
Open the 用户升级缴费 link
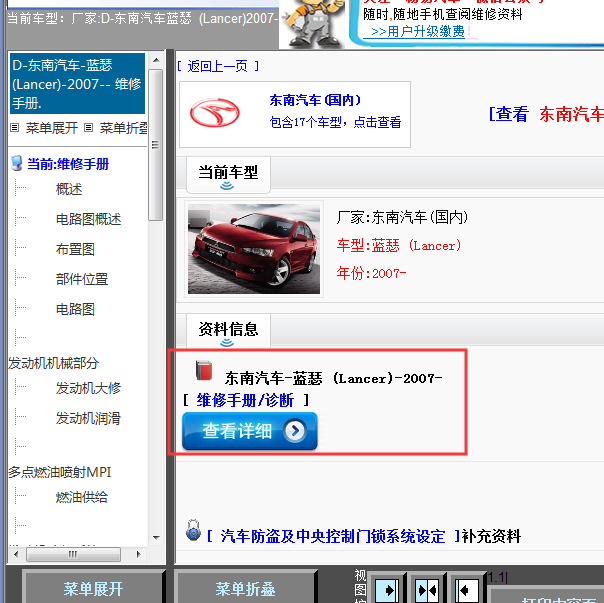[x=418, y=31]
